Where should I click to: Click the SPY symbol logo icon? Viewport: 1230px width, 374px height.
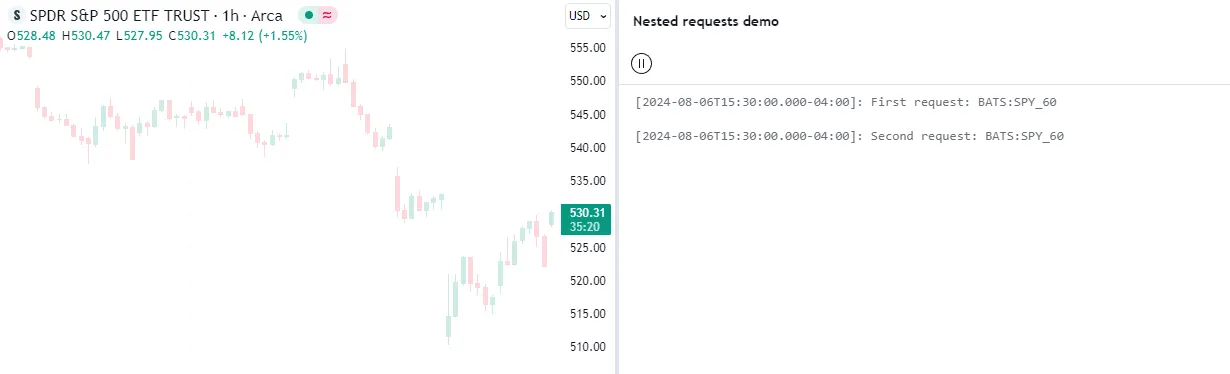[14, 16]
